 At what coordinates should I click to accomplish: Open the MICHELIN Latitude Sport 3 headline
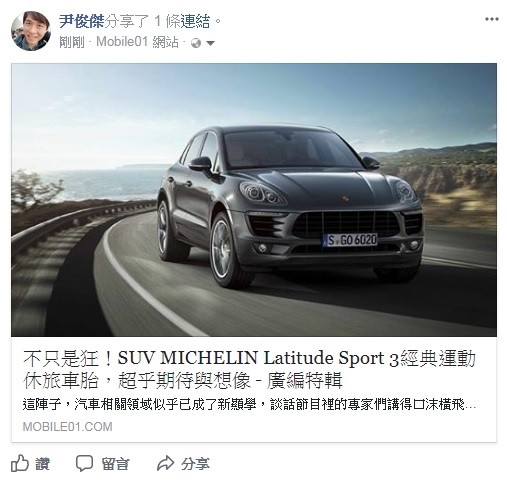[x=249, y=369]
